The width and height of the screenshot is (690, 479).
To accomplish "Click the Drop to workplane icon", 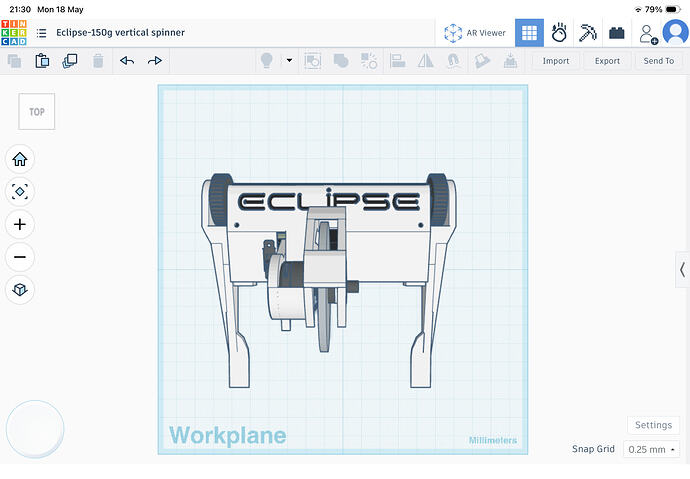I will point(510,61).
